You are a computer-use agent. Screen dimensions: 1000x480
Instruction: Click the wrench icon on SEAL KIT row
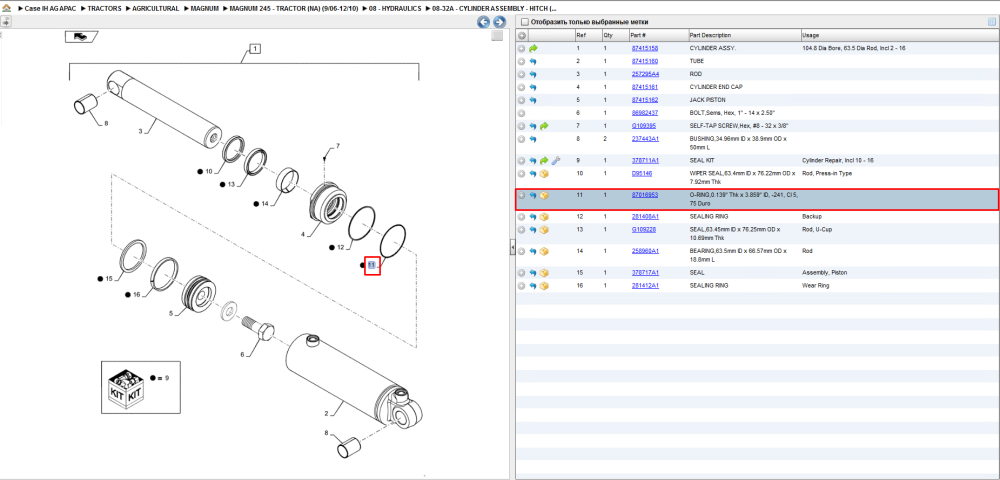pos(555,161)
